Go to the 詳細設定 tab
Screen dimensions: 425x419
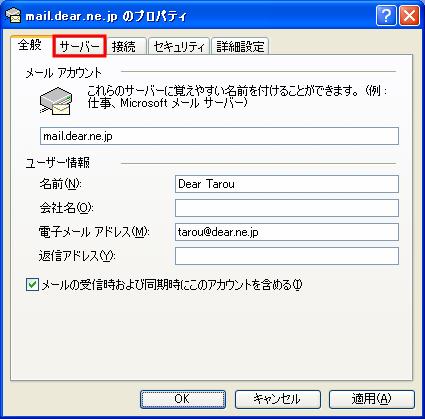[x=240, y=46]
